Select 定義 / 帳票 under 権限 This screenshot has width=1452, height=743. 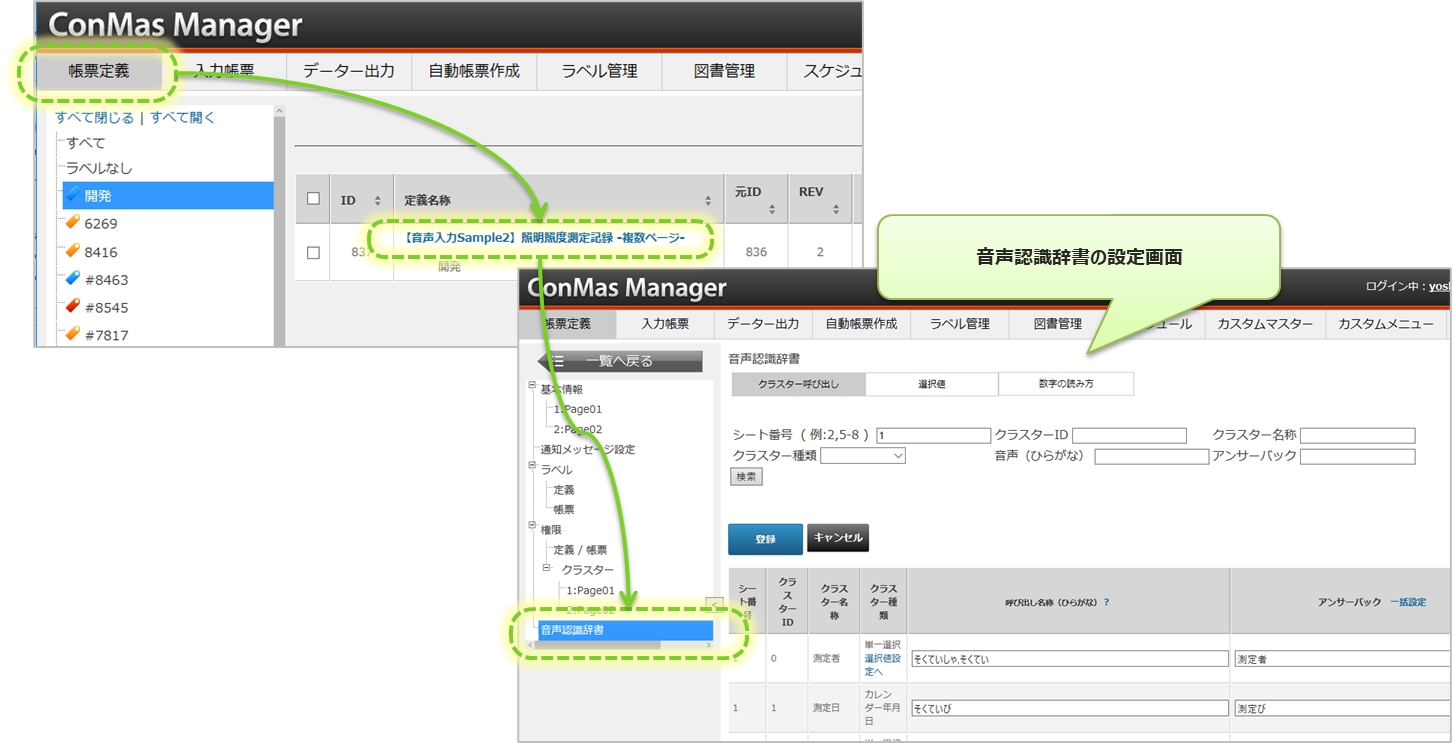(580, 549)
